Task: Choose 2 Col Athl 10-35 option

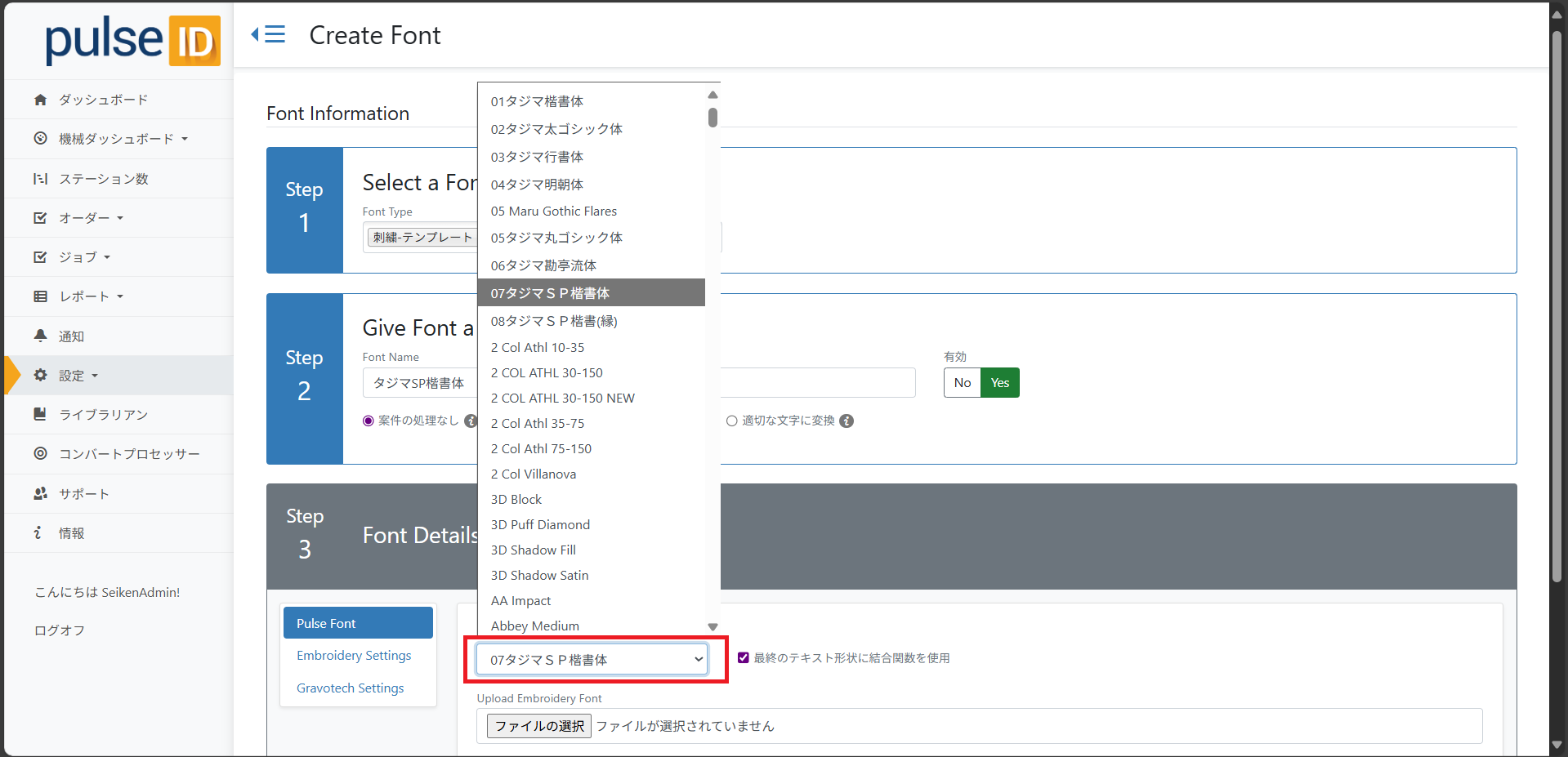Action: [x=592, y=347]
